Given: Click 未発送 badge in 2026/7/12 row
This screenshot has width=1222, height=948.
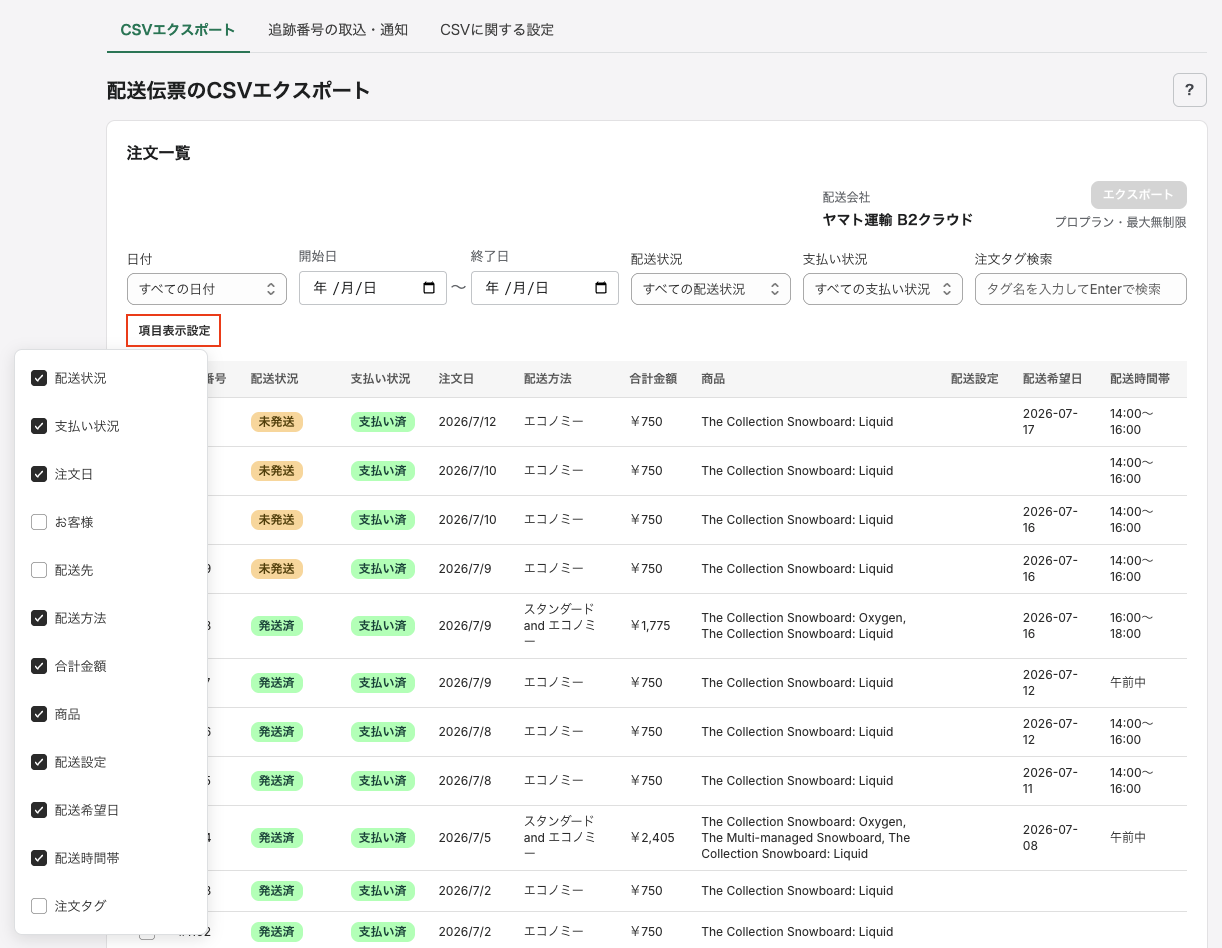Looking at the screenshot, I should (x=277, y=422).
